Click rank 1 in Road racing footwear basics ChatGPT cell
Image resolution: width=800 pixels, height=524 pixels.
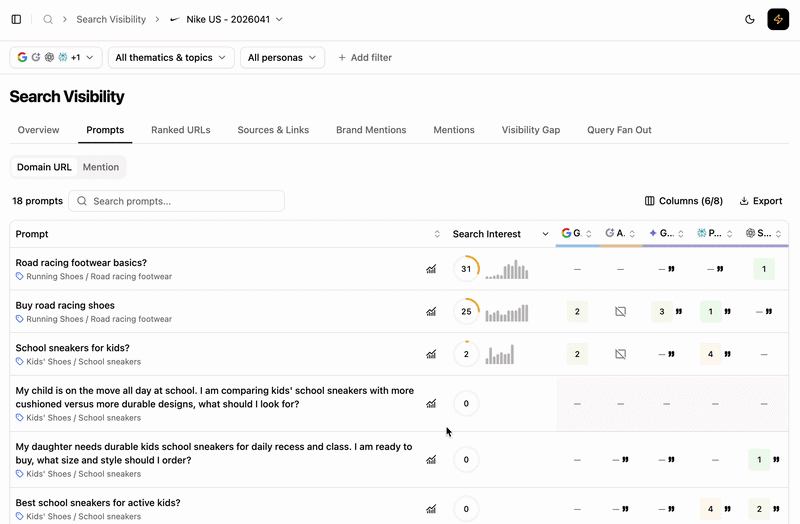click(764, 269)
